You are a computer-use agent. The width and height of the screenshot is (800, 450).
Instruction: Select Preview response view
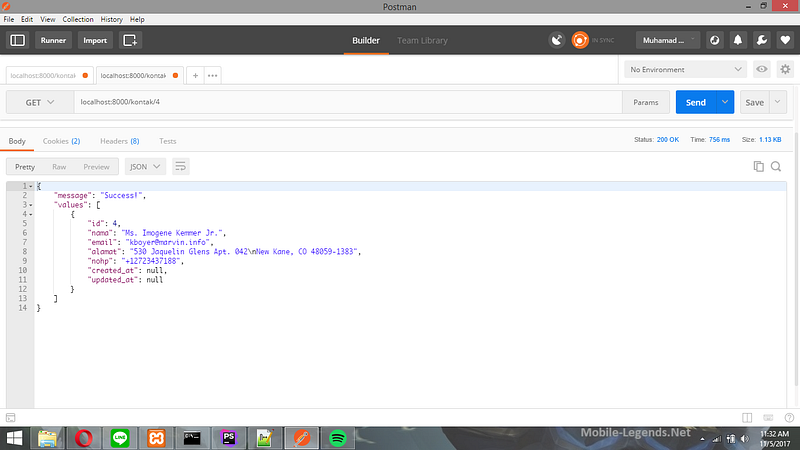point(96,167)
